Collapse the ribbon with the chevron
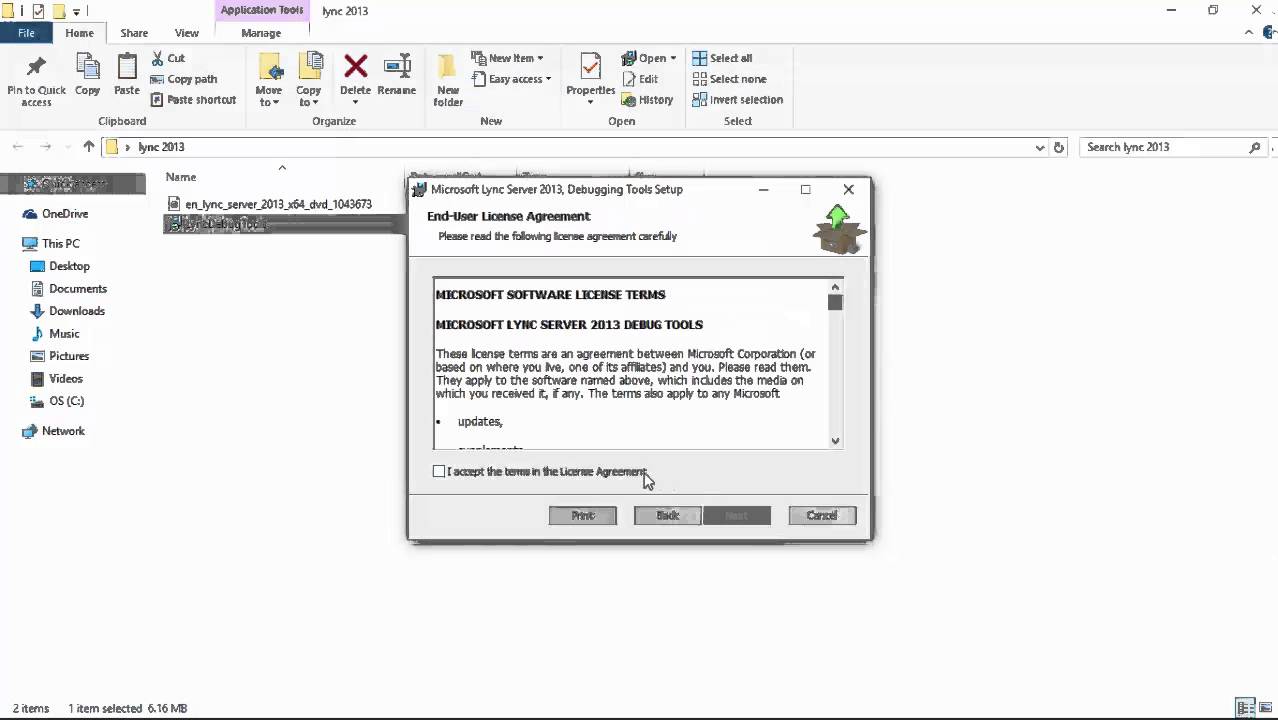This screenshot has width=1278, height=720. coord(1250,33)
